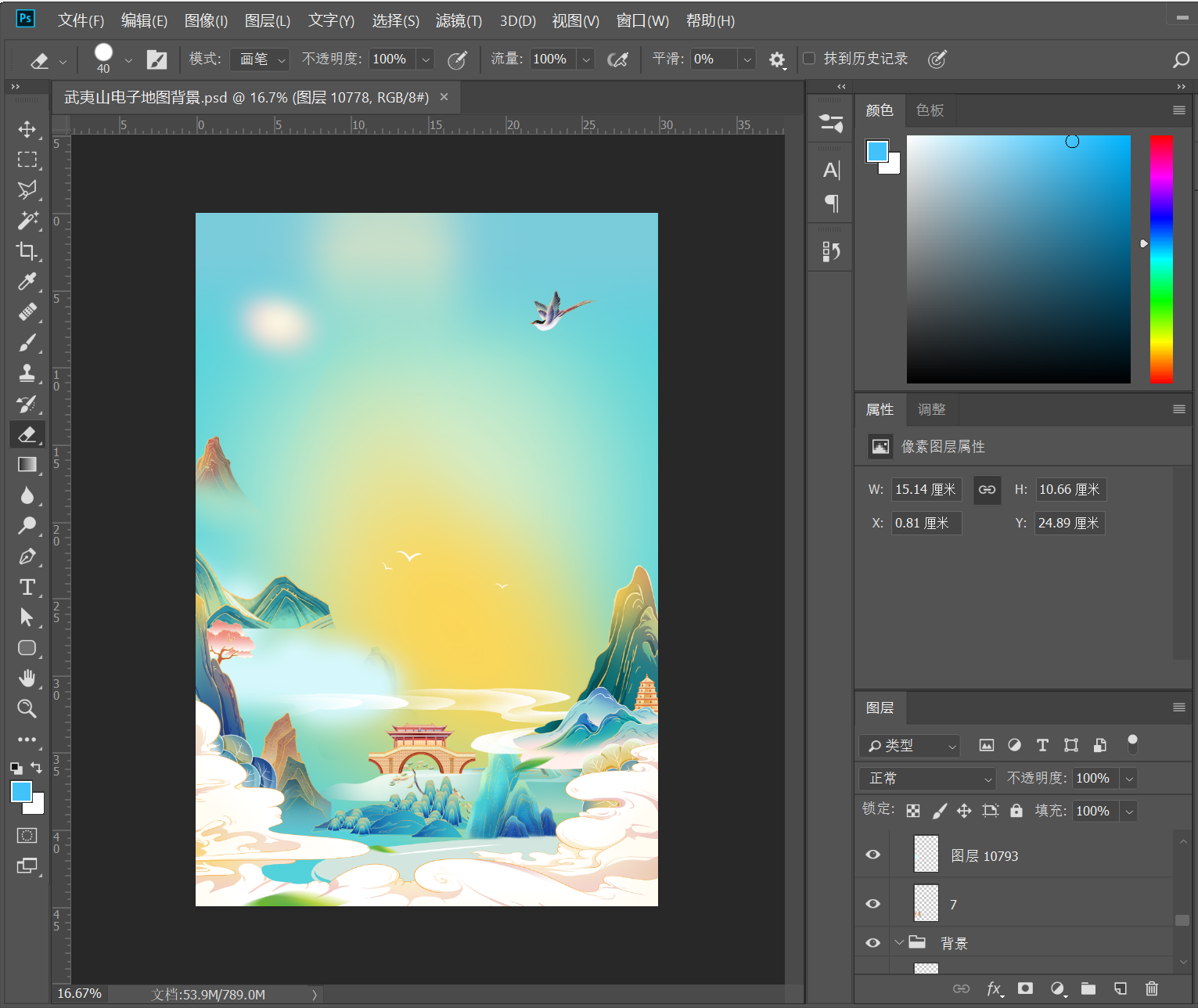This screenshot has width=1198, height=1008.
Task: Enable 抹到历史记录 checkbox
Action: click(x=810, y=59)
